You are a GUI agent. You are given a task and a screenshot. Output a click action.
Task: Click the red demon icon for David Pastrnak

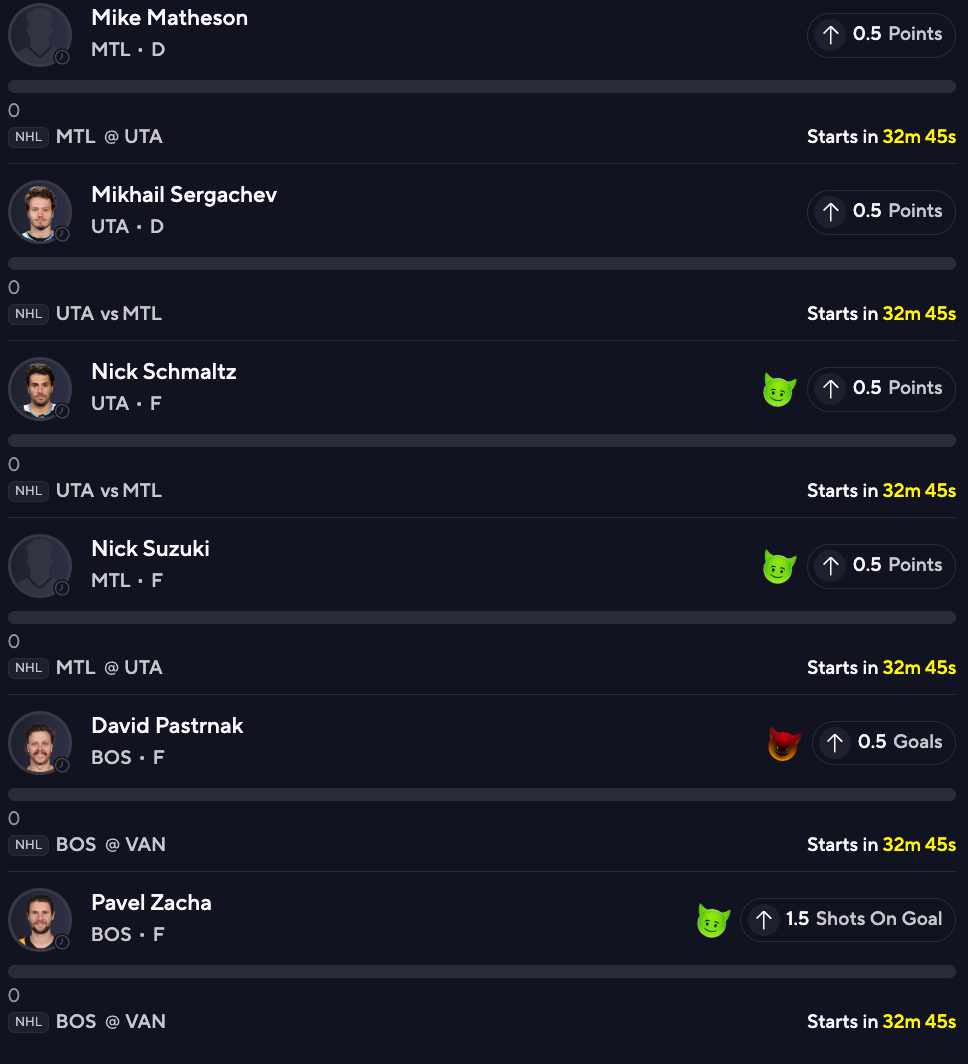tap(784, 743)
